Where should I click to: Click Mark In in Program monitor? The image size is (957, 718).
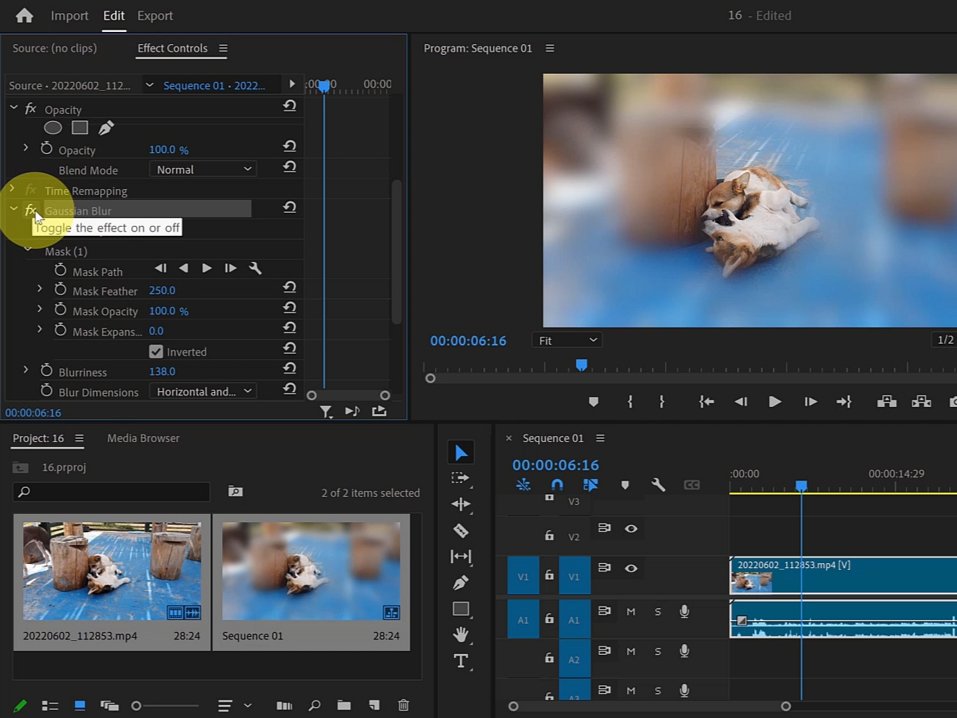click(630, 401)
